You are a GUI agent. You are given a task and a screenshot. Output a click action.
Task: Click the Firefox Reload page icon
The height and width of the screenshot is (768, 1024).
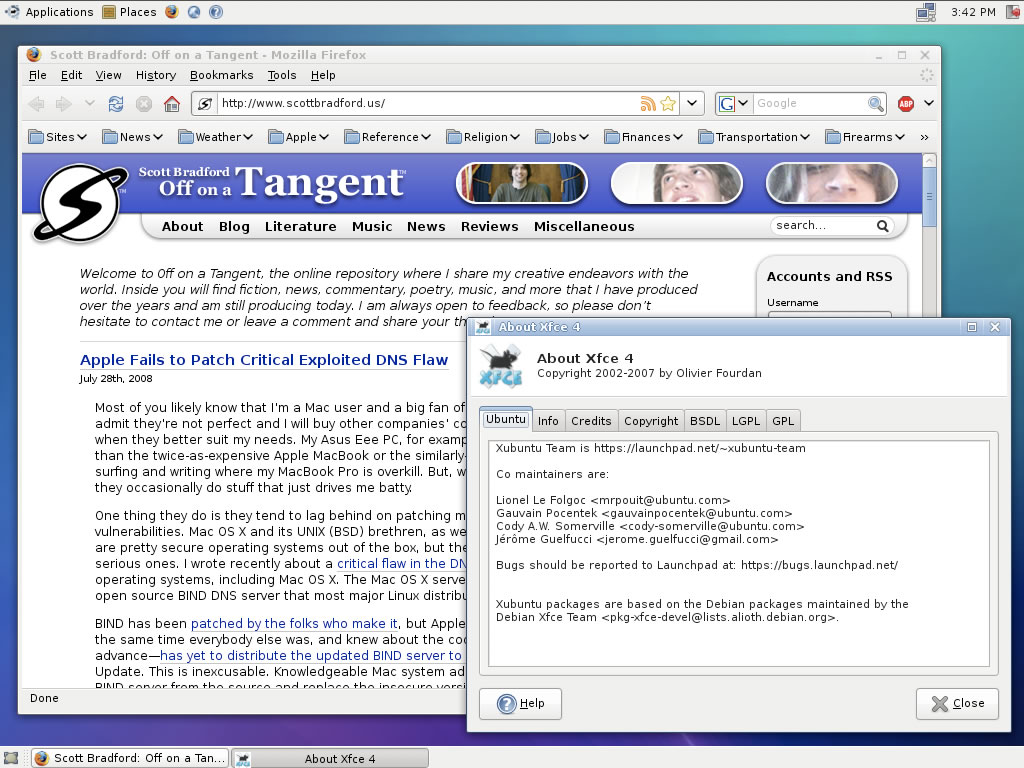pyautogui.click(x=116, y=104)
